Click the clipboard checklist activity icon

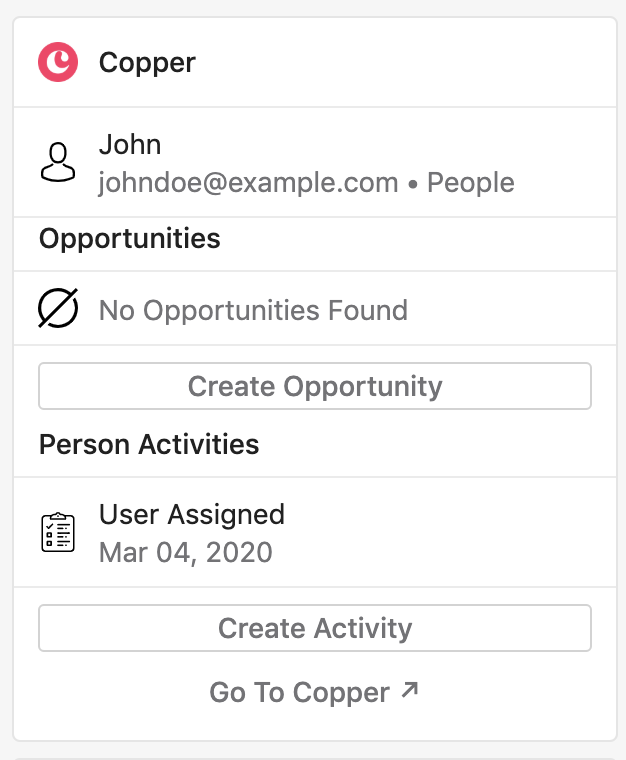coord(58,532)
